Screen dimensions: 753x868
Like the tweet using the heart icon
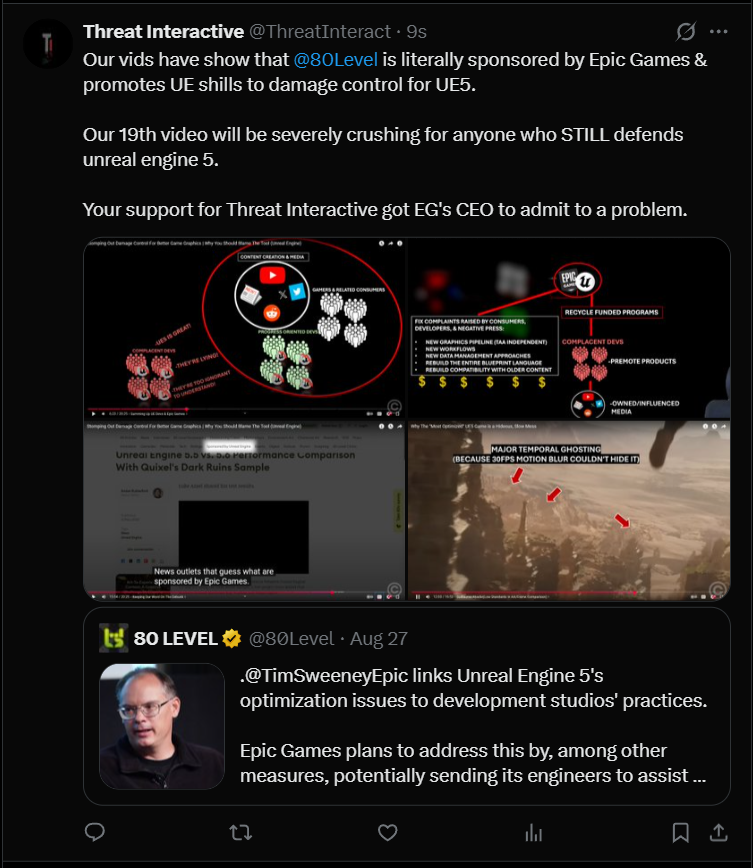pos(388,832)
